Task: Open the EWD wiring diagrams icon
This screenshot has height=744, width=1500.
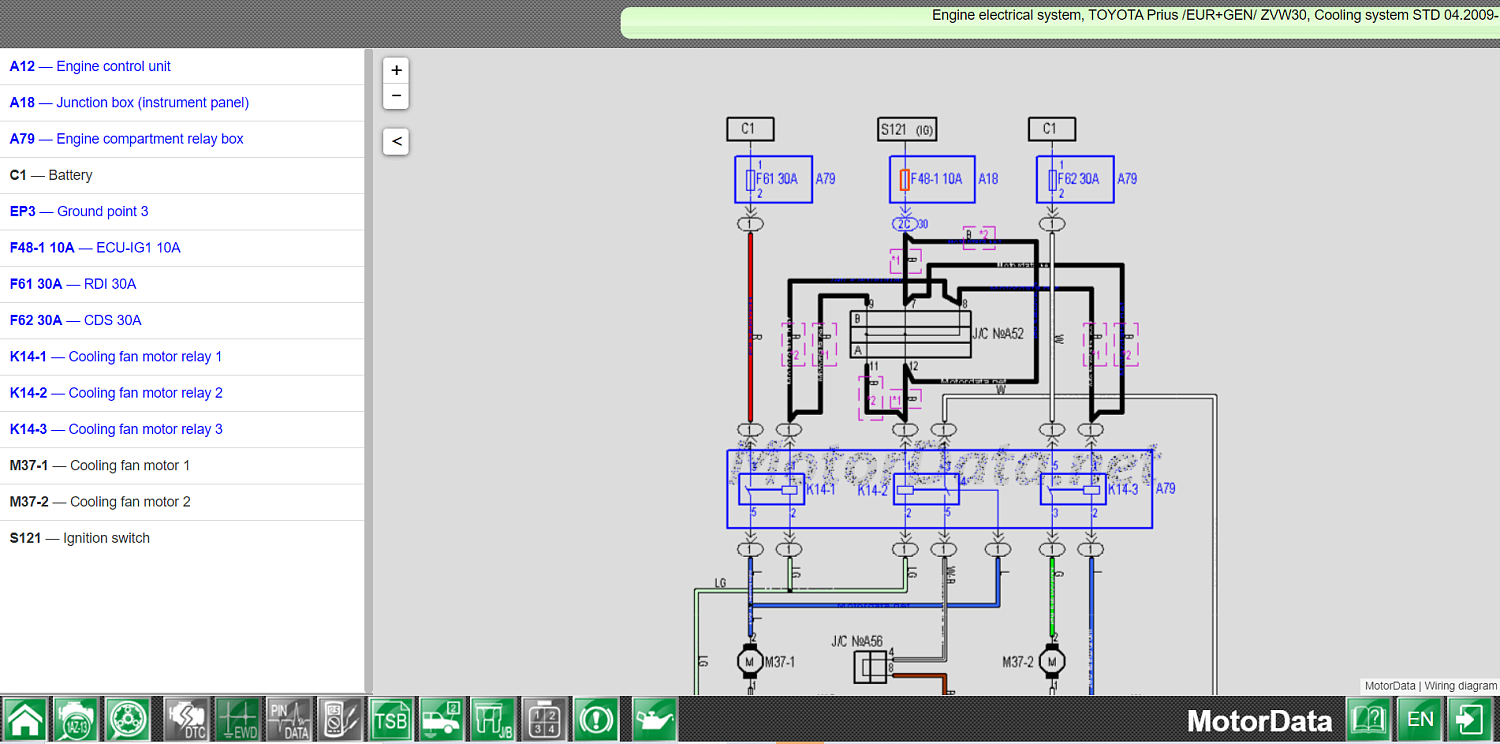Action: (237, 719)
